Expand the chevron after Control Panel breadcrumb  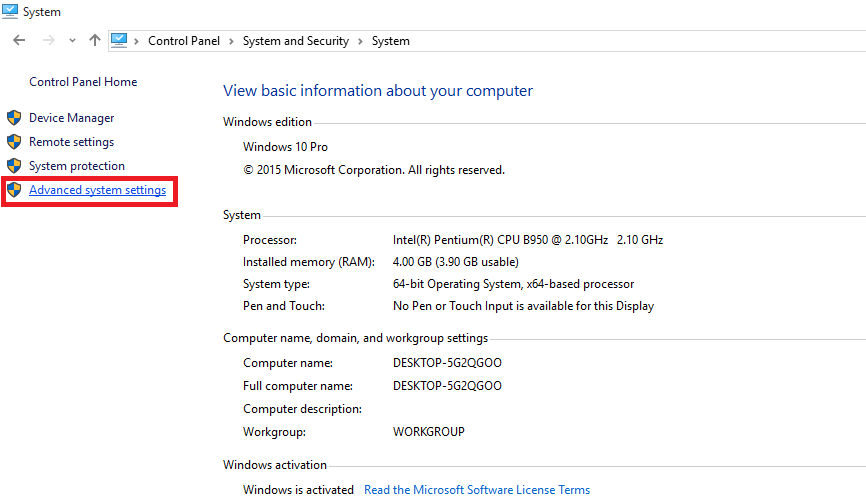(231, 41)
